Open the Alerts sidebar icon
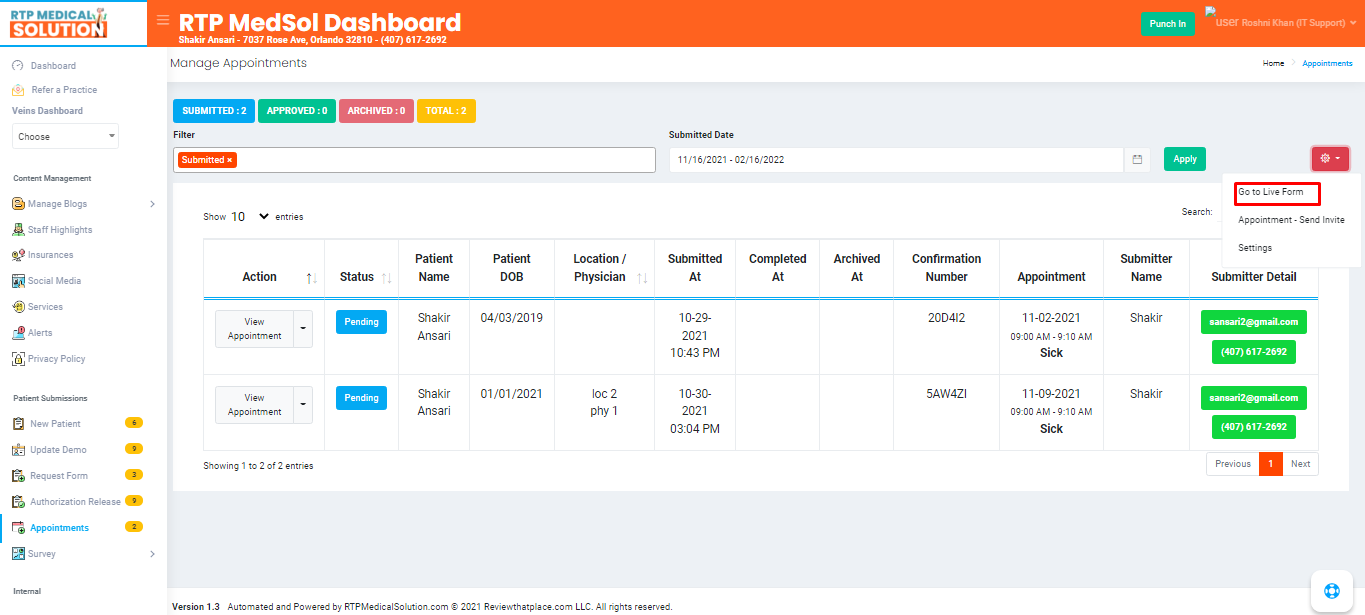Viewport: 1365px width, 615px height. (19, 333)
